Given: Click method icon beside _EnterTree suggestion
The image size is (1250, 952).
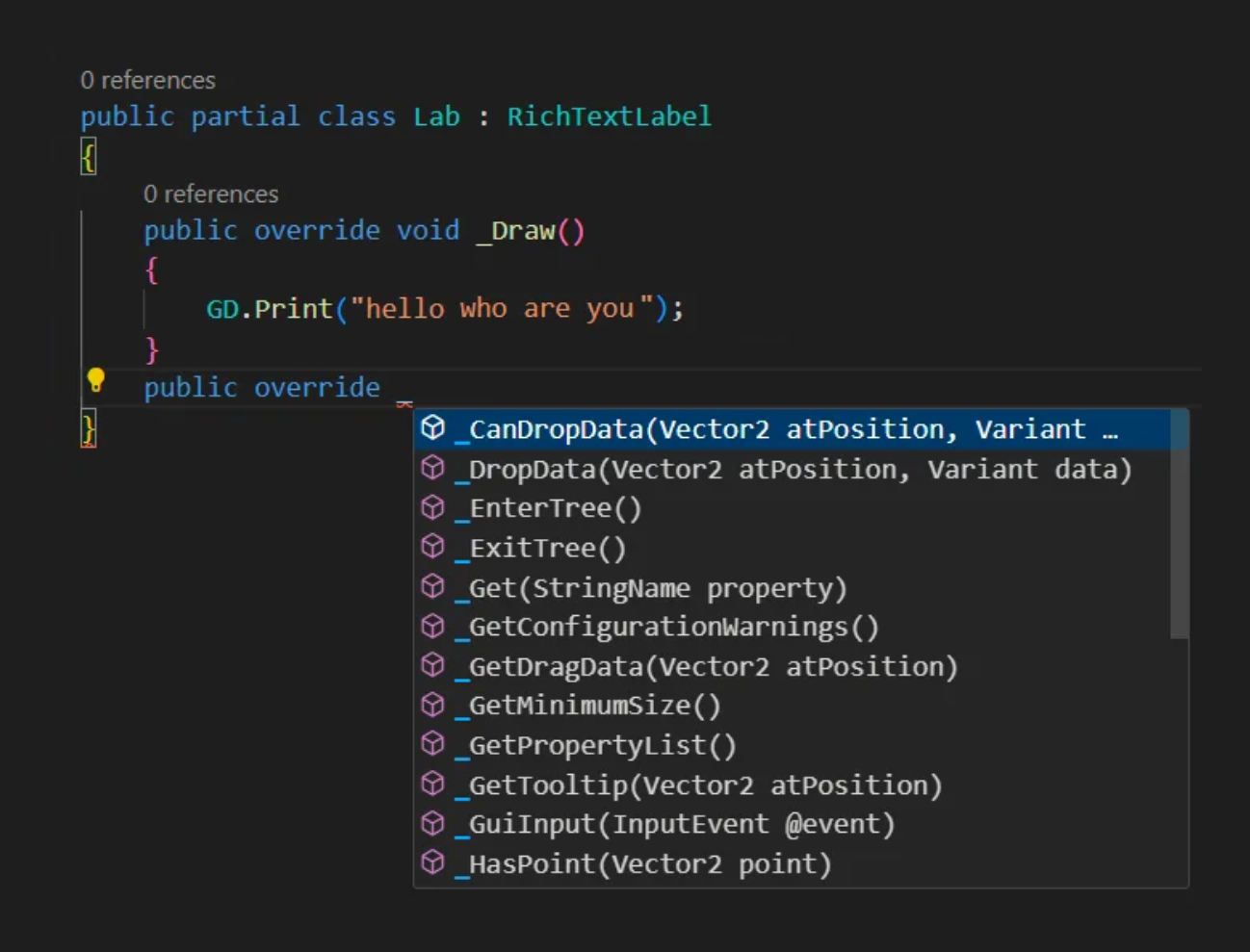Looking at the screenshot, I should point(433,507).
